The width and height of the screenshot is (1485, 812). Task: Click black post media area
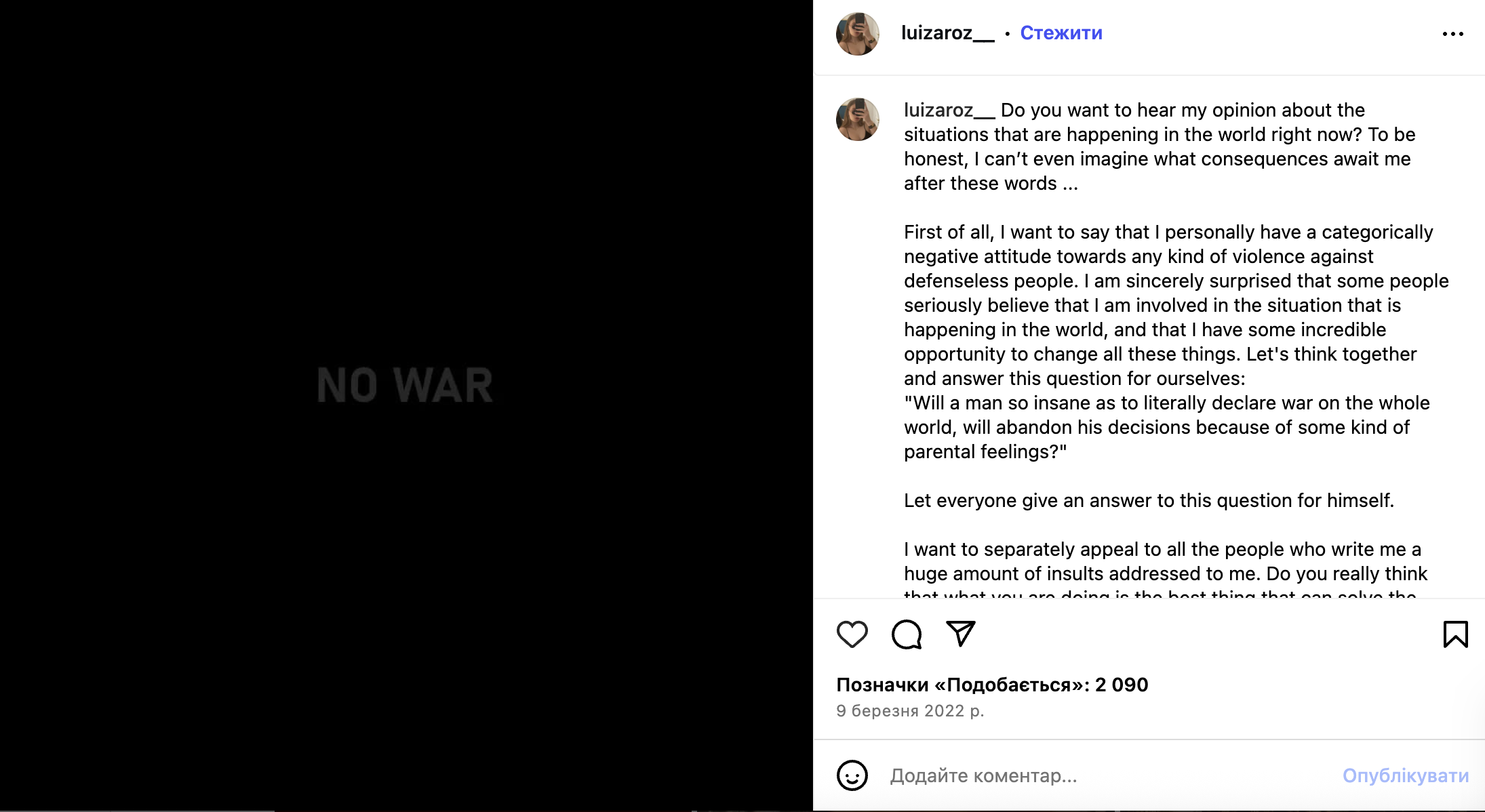pos(406,405)
